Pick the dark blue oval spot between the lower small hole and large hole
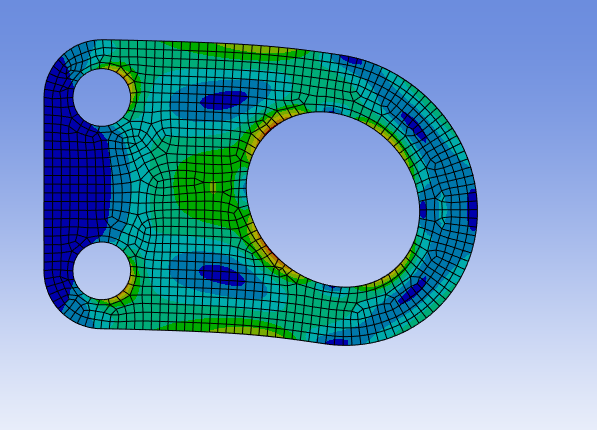 click(x=222, y=275)
